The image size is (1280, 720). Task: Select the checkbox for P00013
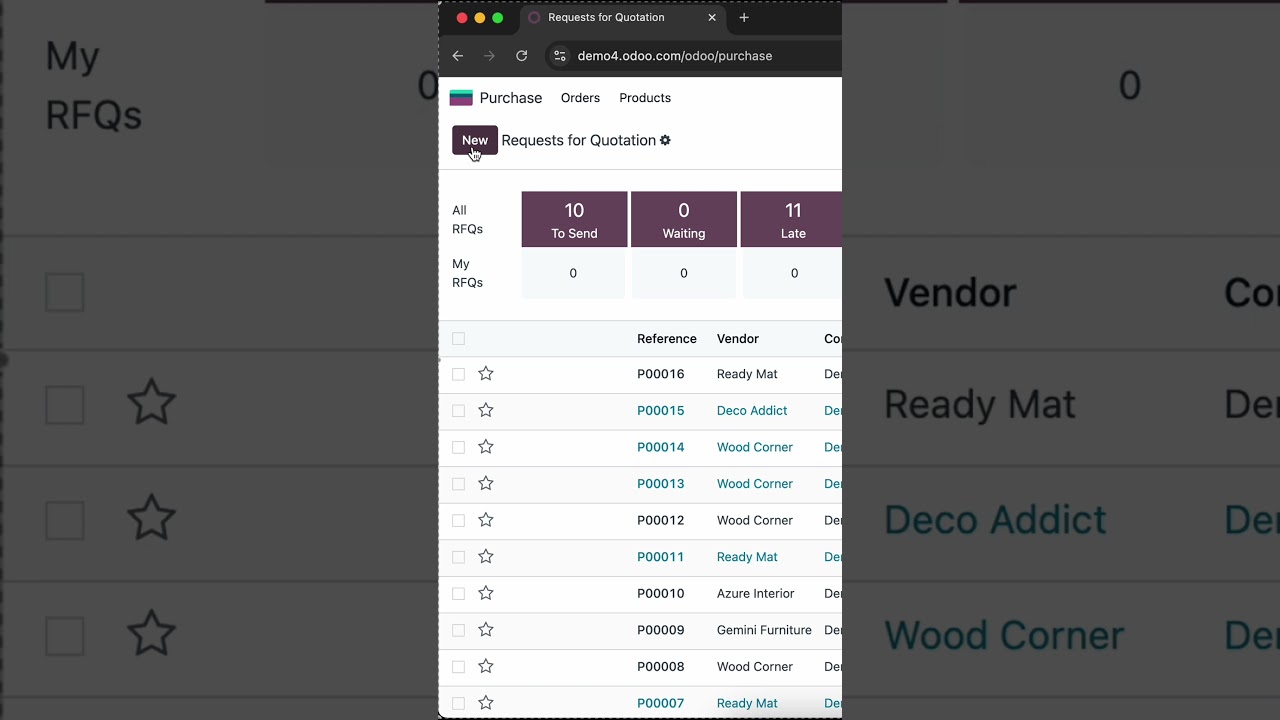pos(458,483)
